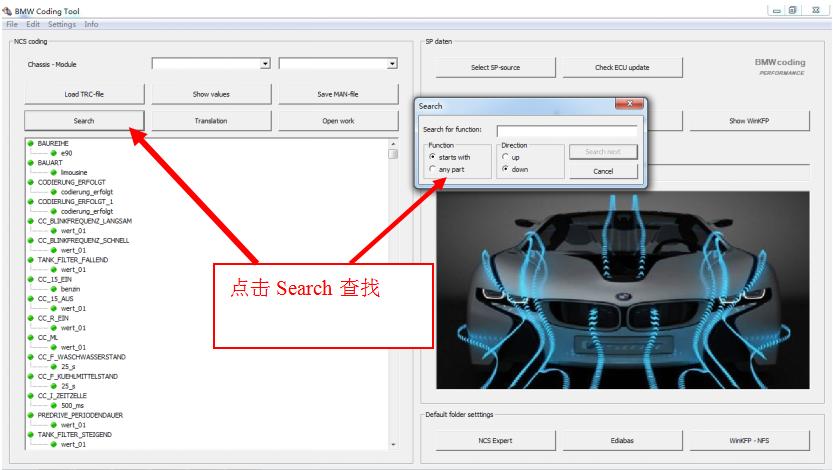
Task: Select the e90 value item
Action: coord(66,153)
